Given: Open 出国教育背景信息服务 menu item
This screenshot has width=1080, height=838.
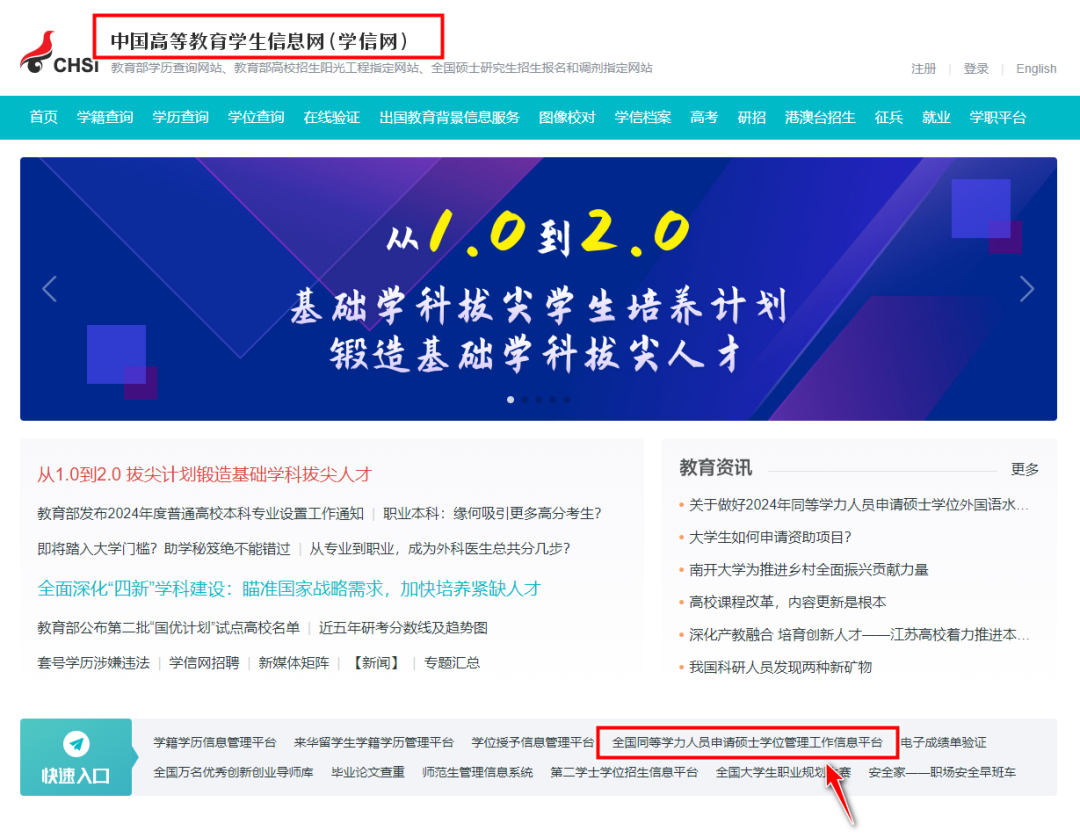Looking at the screenshot, I should pyautogui.click(x=449, y=117).
